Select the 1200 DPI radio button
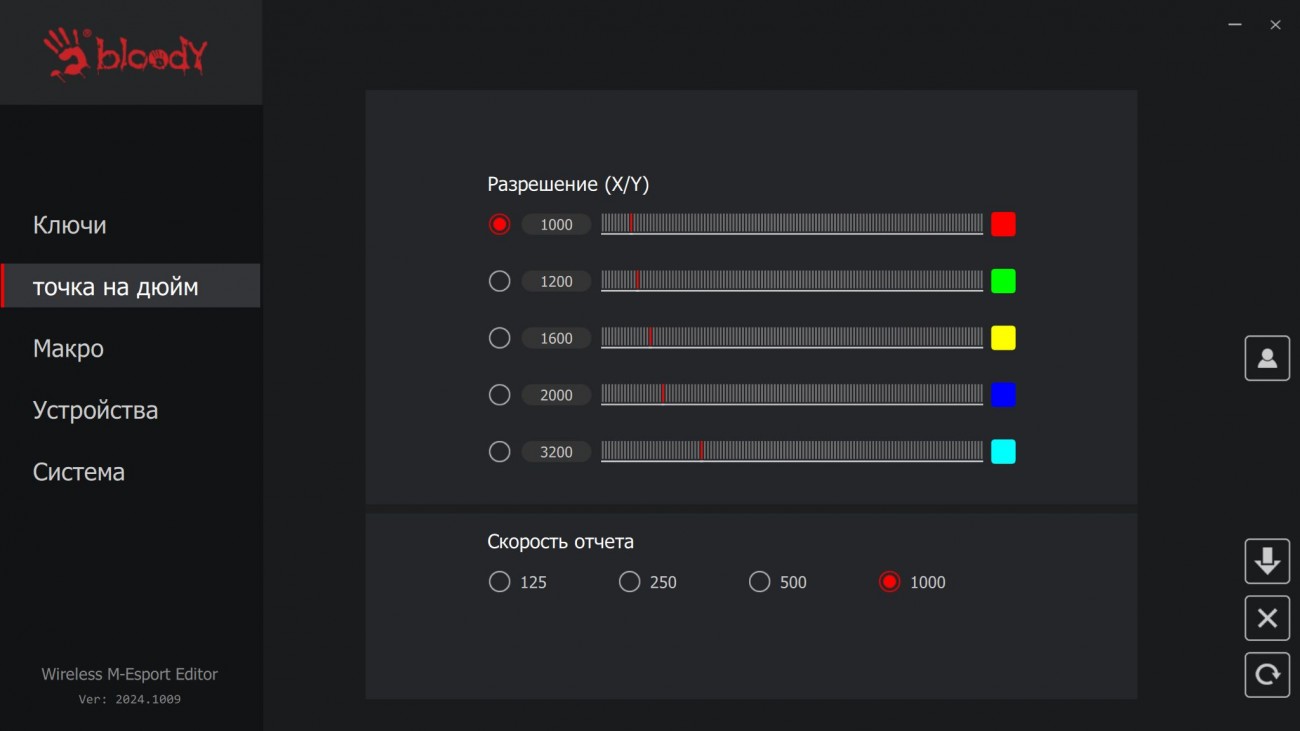 click(x=499, y=281)
